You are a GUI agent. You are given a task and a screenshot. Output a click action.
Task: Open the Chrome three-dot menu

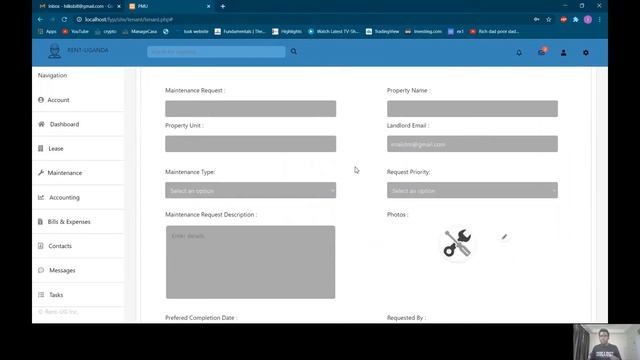point(599,19)
